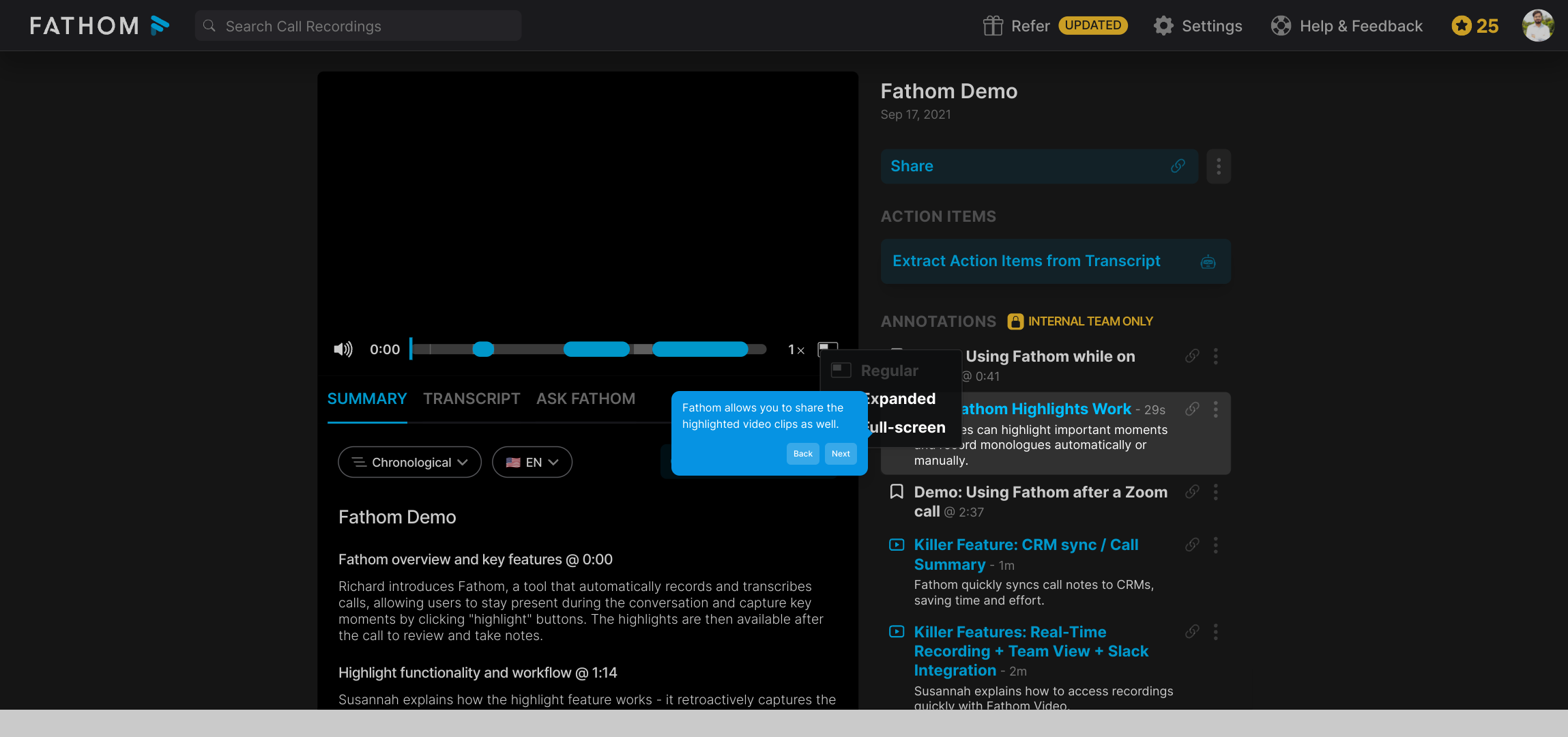This screenshot has width=1568, height=737.
Task: Copy link for Real-Time Recording highlight
Action: [1192, 631]
